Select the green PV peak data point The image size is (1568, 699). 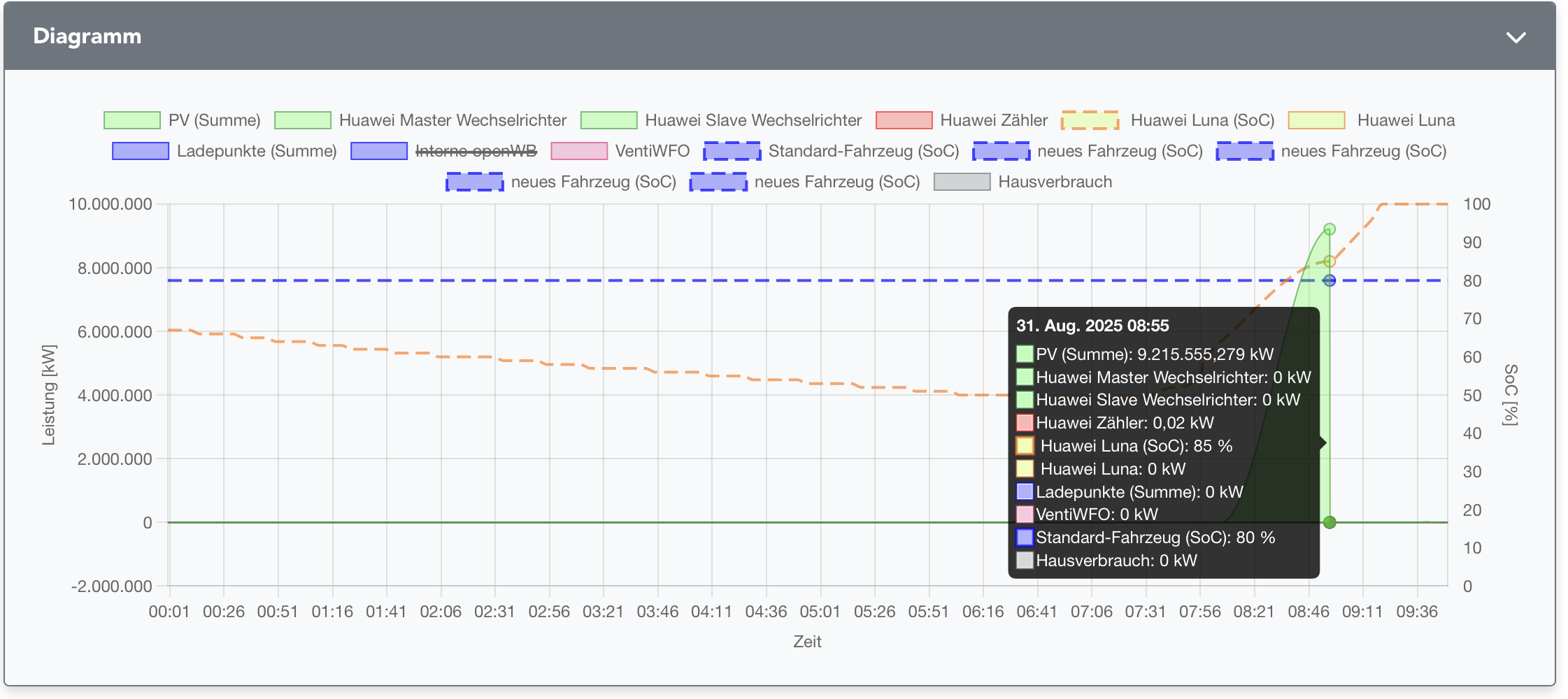click(x=1330, y=229)
